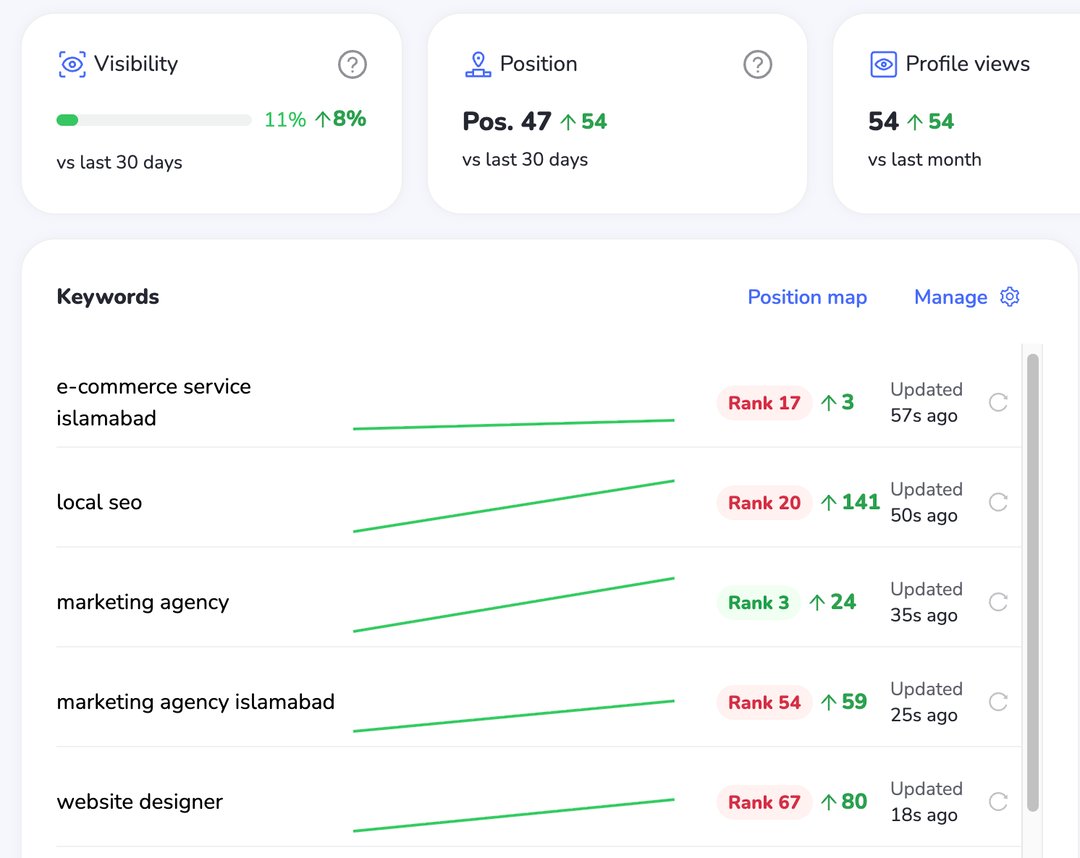Click the Position help question mark icon
This screenshot has height=858, width=1080.
pyautogui.click(x=758, y=65)
